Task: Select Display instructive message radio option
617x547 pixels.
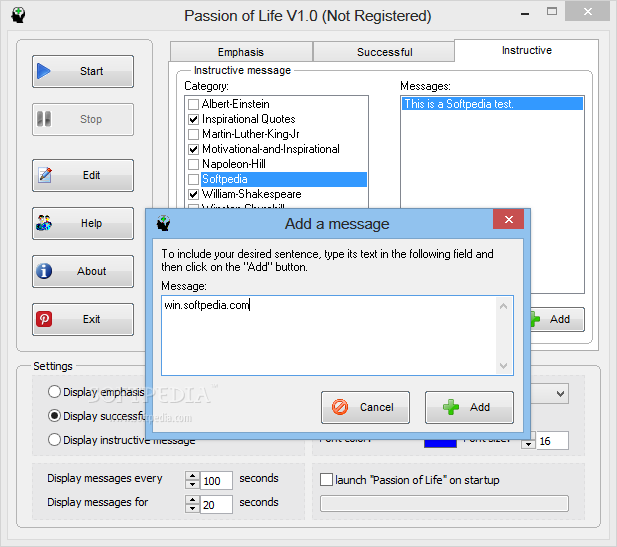Action: click(x=54, y=440)
